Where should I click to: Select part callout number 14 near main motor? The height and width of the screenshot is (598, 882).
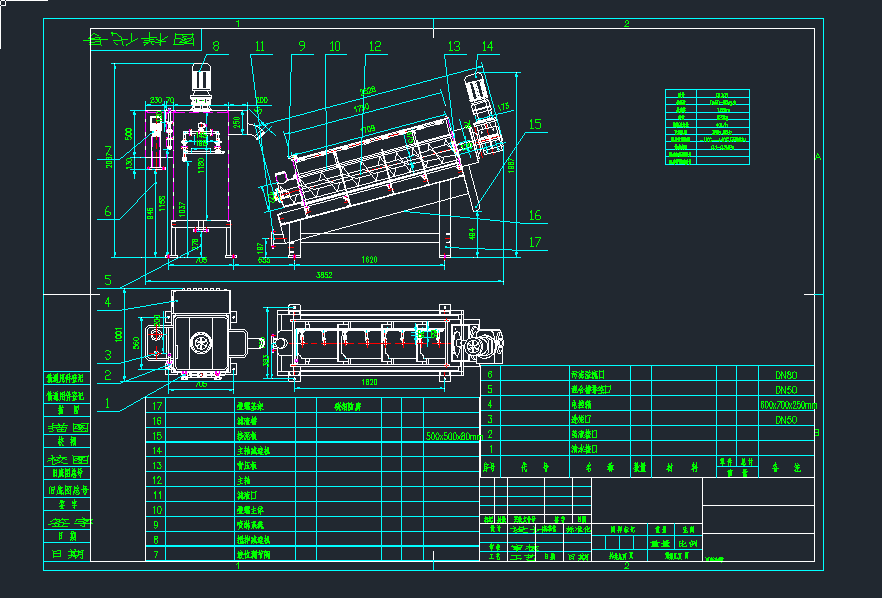tap(488, 46)
